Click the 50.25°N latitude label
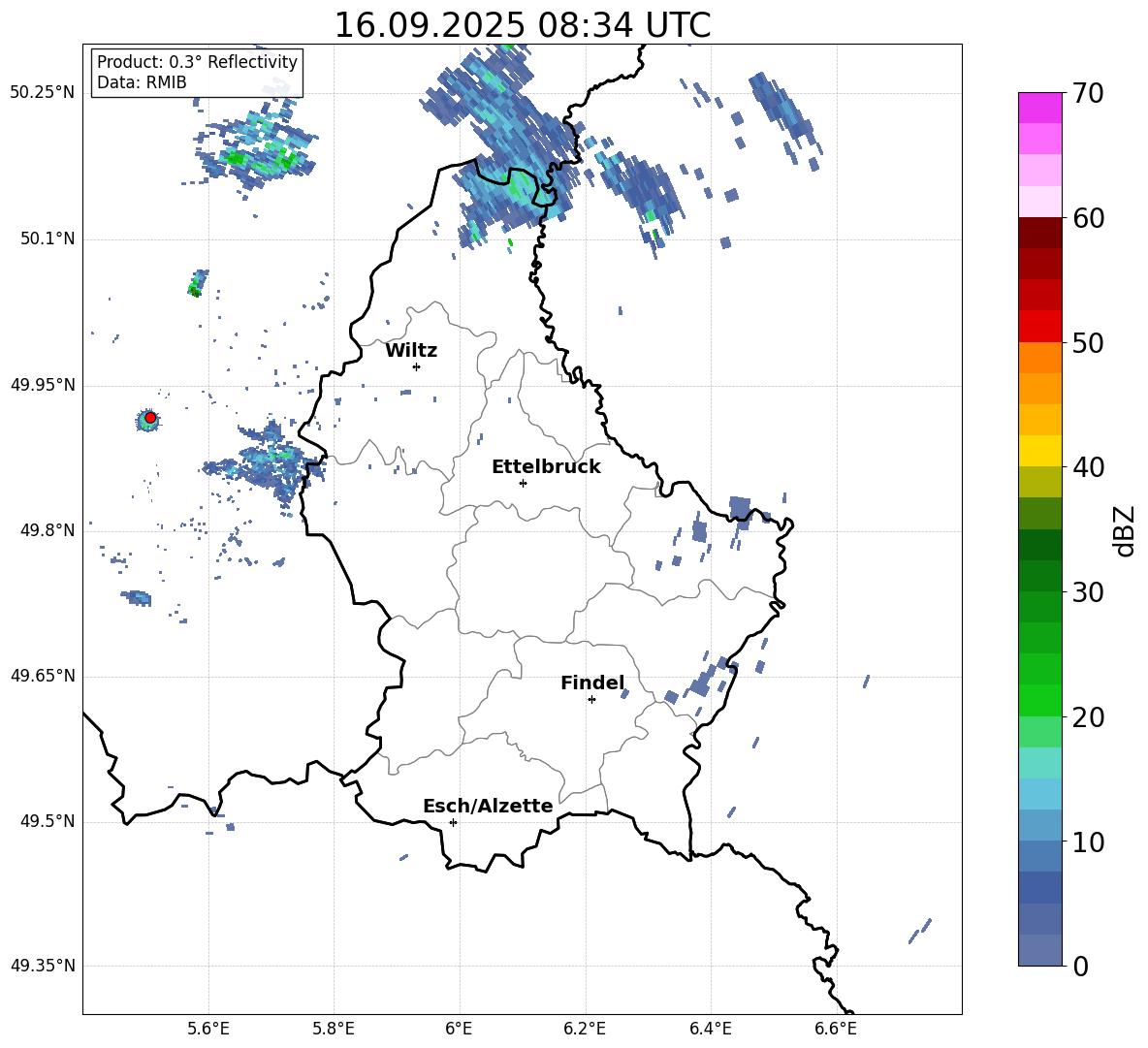The height and width of the screenshot is (1048, 1148). pyautogui.click(x=43, y=92)
